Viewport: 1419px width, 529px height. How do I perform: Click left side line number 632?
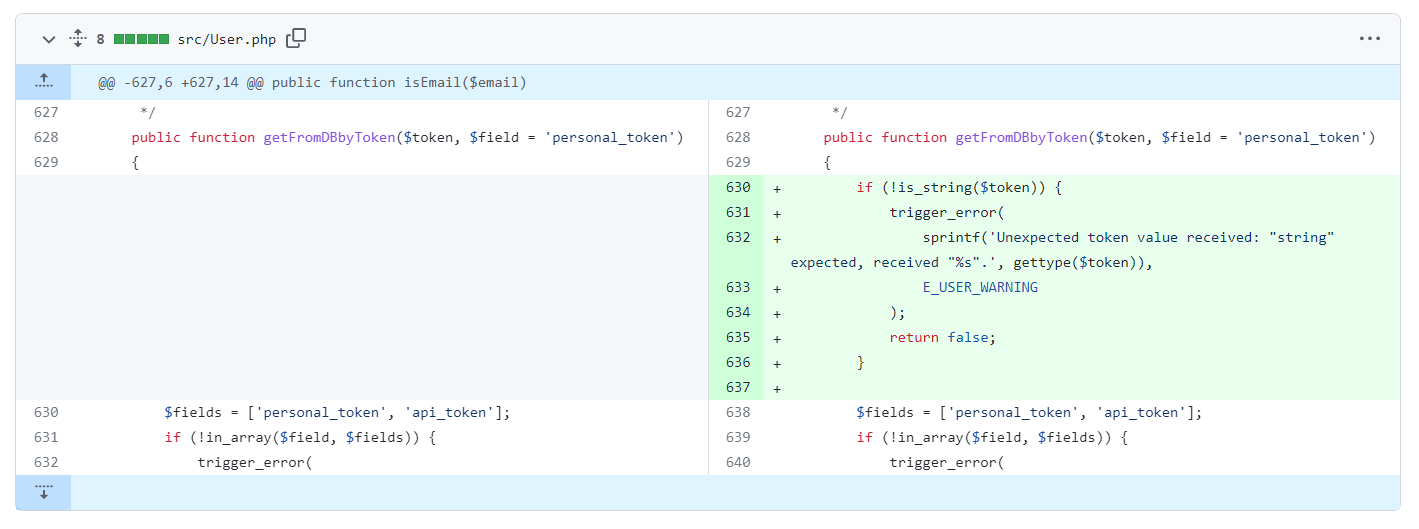(x=46, y=462)
